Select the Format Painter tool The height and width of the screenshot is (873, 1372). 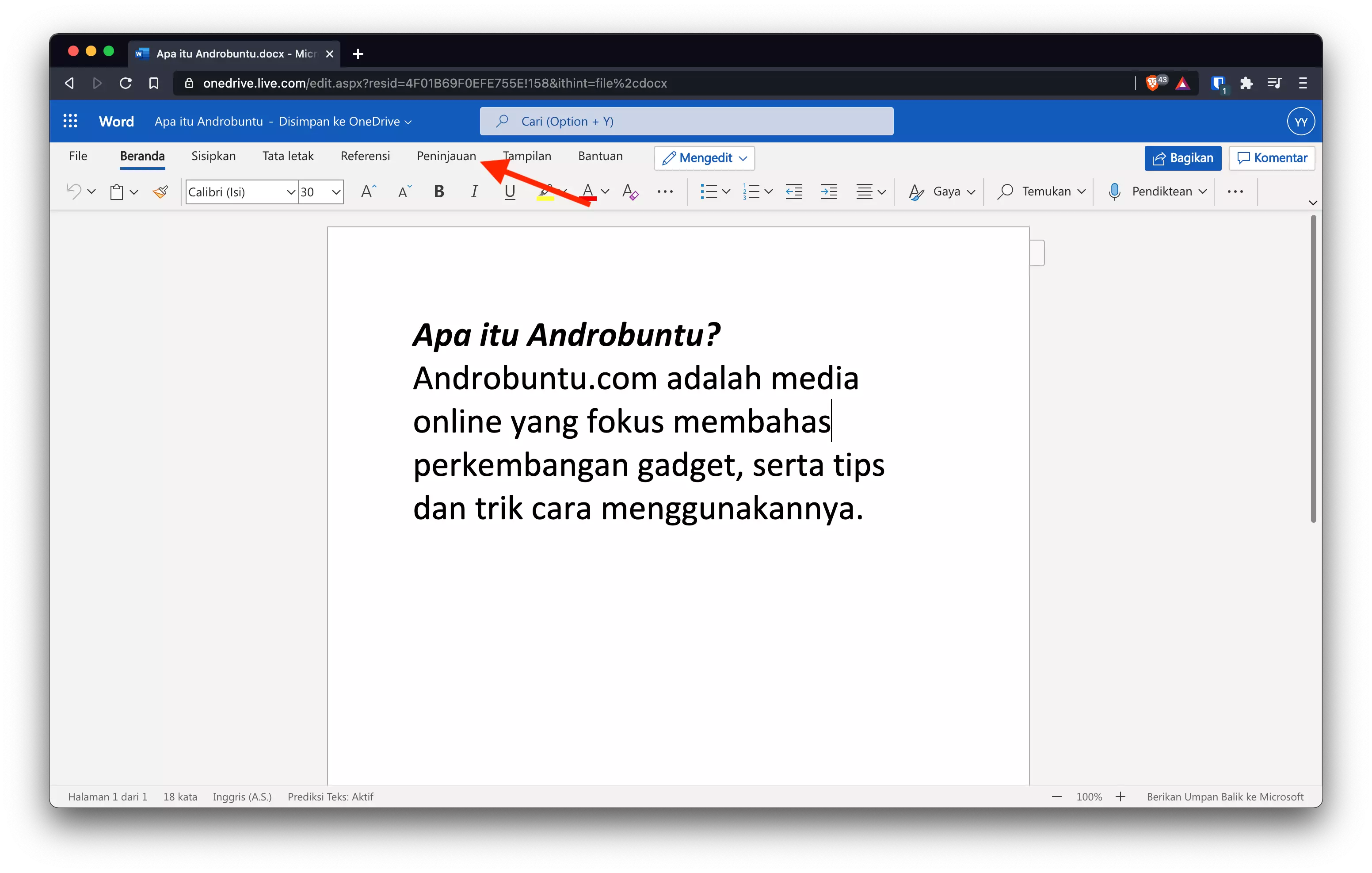pos(160,191)
